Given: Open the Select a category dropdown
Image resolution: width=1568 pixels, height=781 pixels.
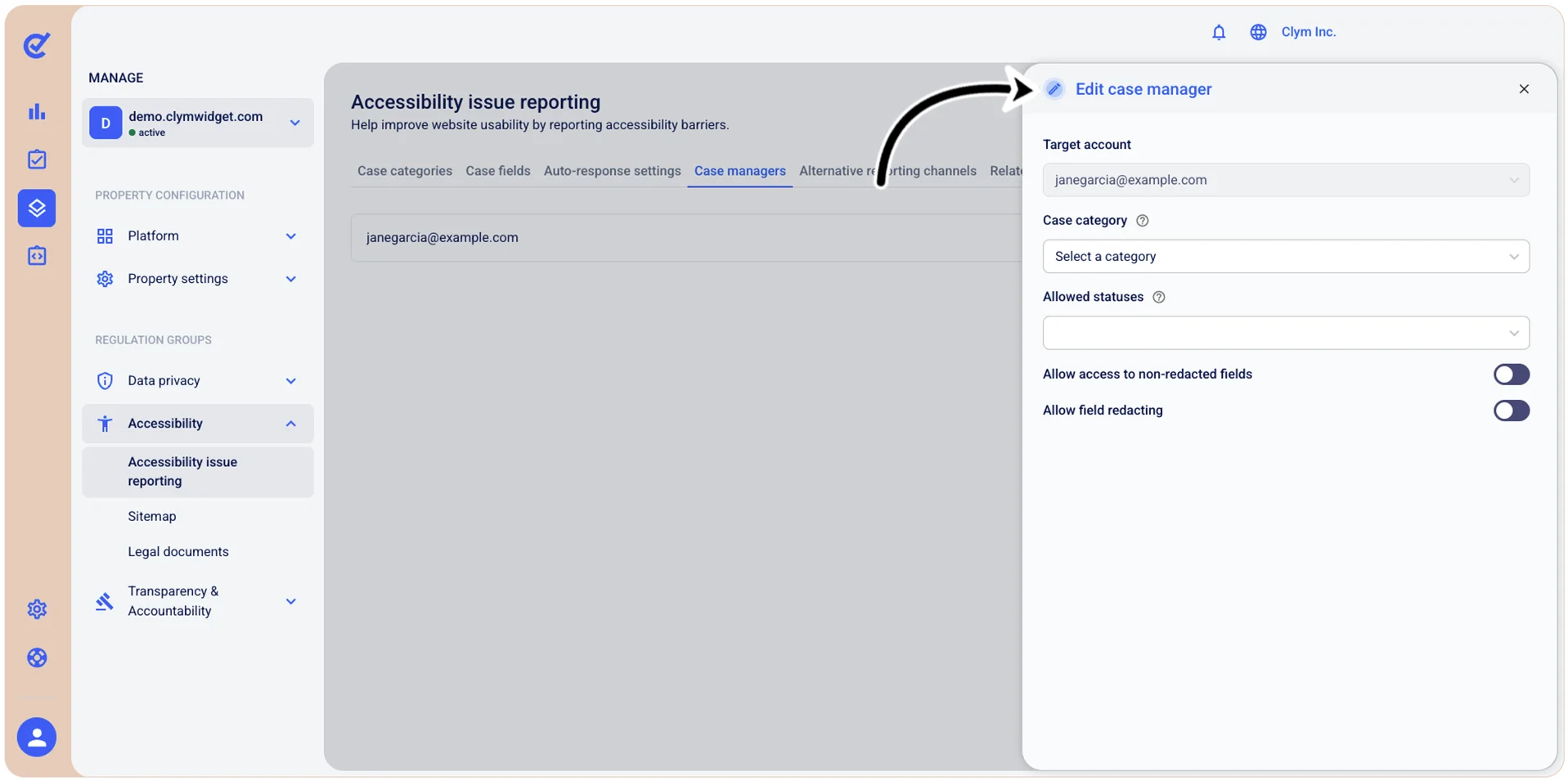Looking at the screenshot, I should (1285, 257).
